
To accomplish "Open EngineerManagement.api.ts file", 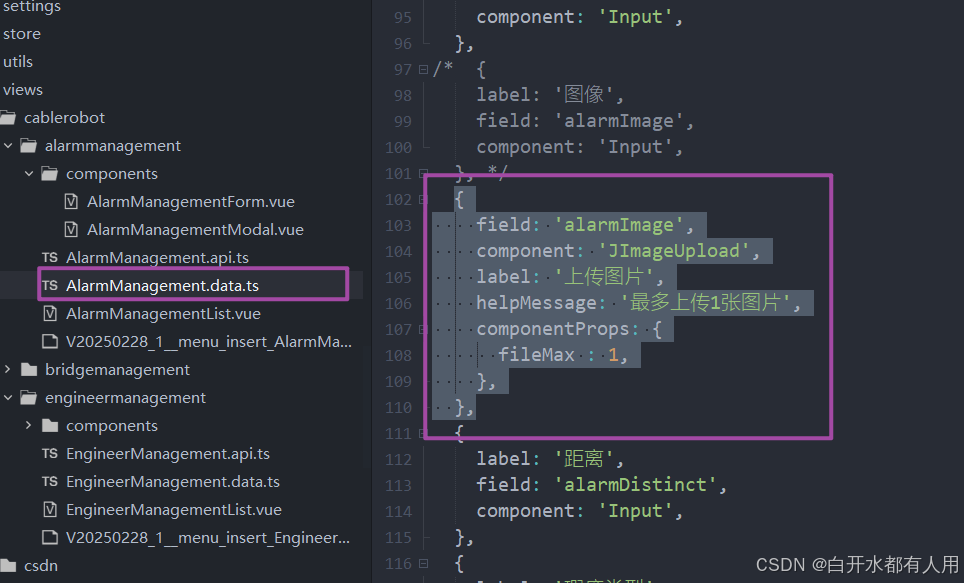I will (168, 454).
